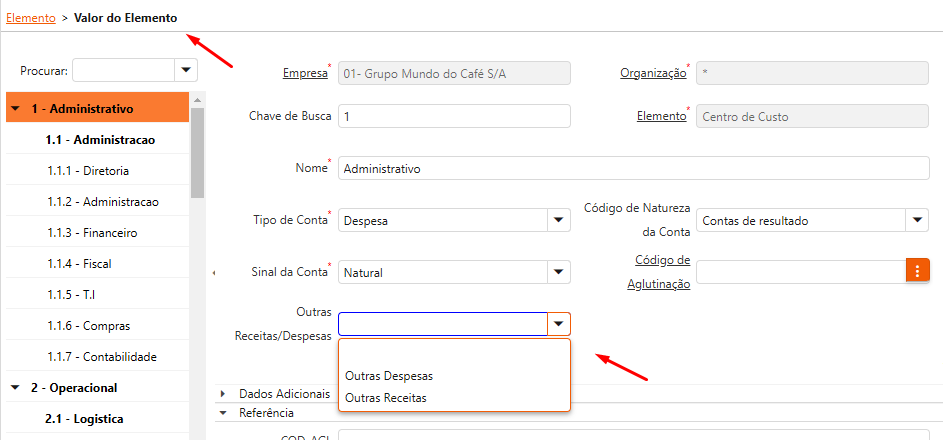Go to Elemento breadcrumb link
The image size is (943, 440).
30,18
